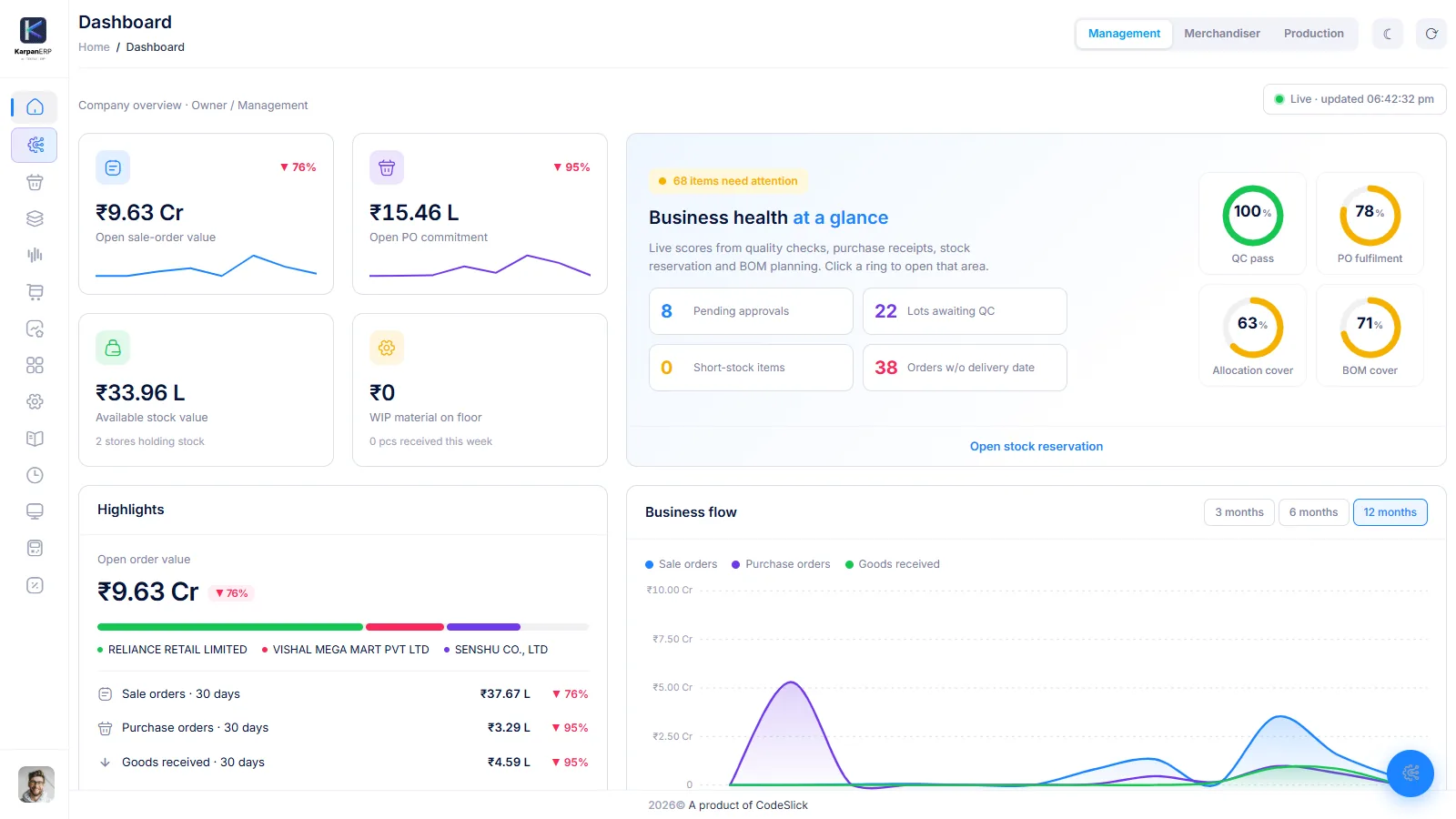Open the shopping cart sidebar icon
The width and height of the screenshot is (1456, 819).
tap(35, 292)
